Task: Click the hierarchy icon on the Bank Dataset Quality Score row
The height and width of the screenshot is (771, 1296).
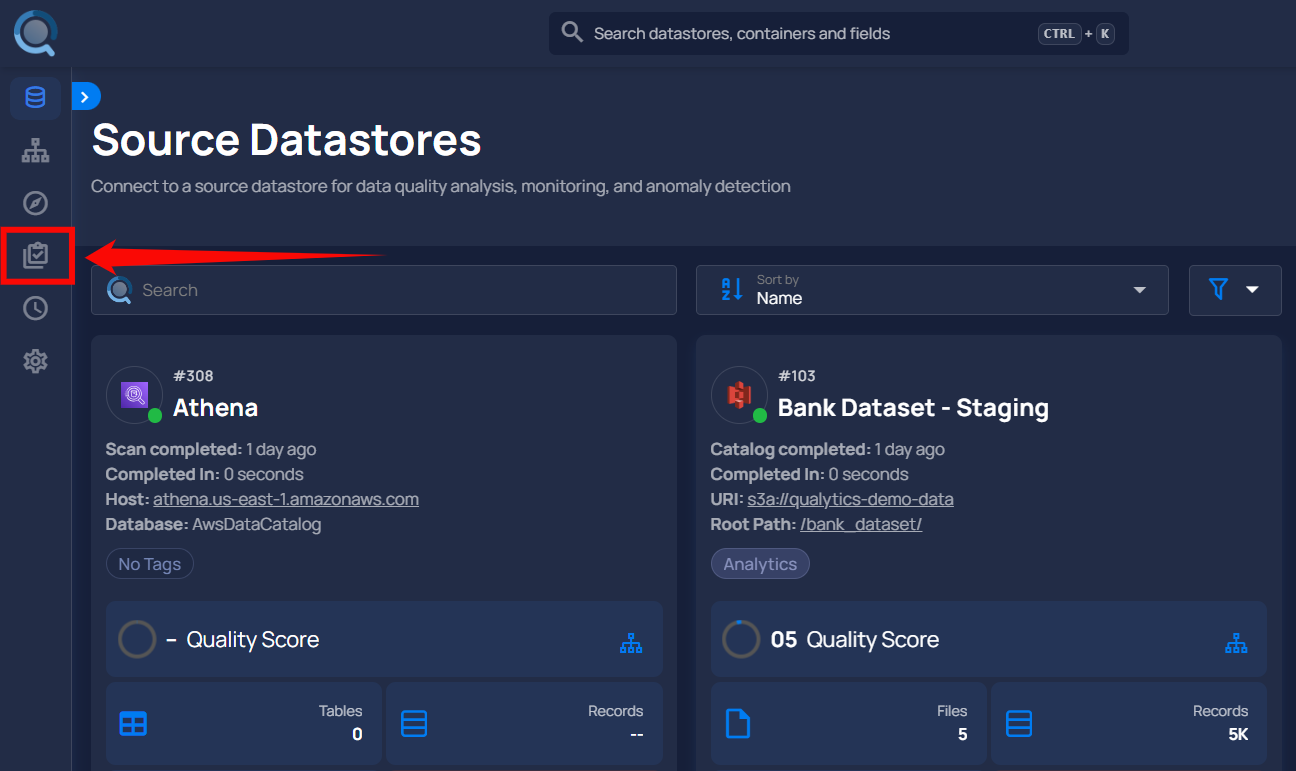Action: coord(1236,644)
